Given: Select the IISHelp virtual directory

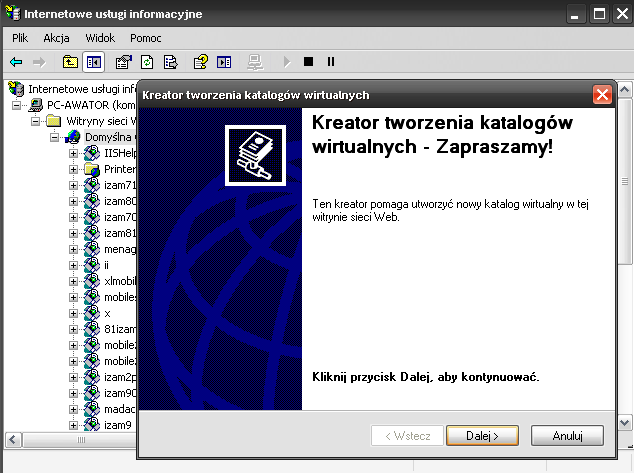Looking at the screenshot, I should pos(120,153).
